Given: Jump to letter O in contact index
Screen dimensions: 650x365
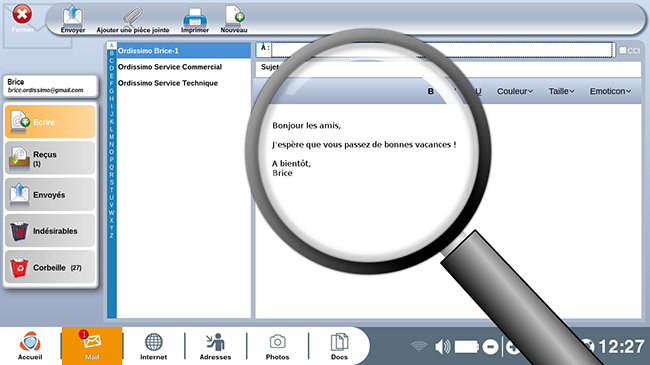Looking at the screenshot, I should tap(111, 152).
